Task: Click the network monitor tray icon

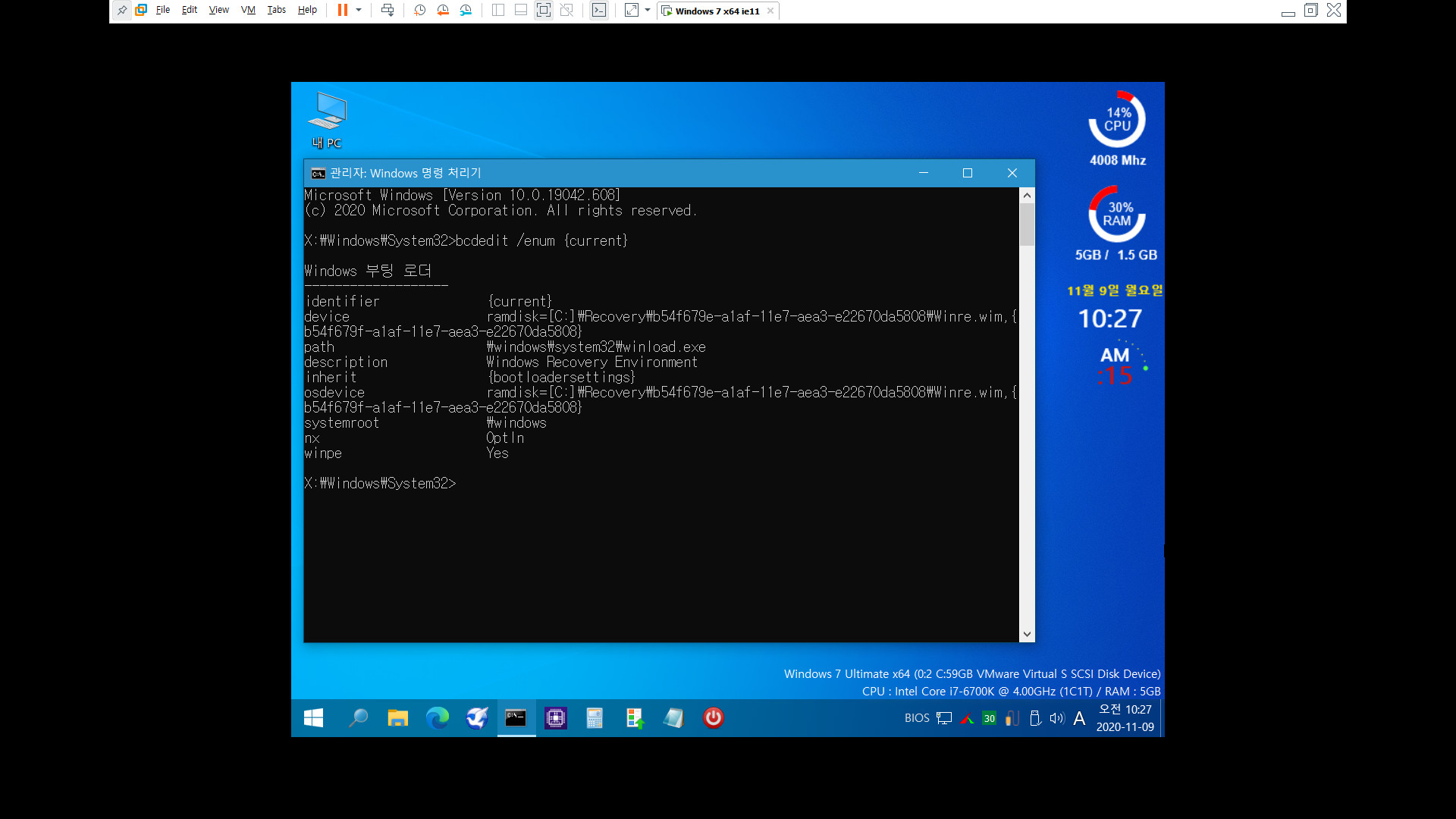Action: pyautogui.click(x=944, y=718)
